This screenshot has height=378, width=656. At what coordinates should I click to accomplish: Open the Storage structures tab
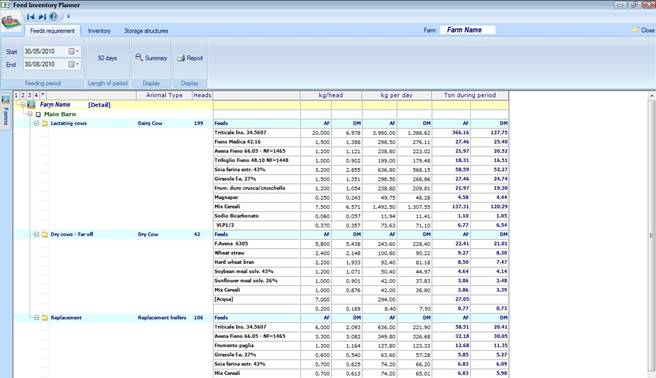click(146, 31)
